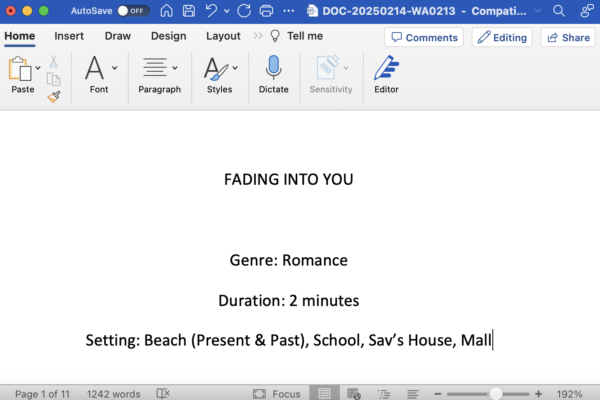Click the 192% zoom level

coord(569,394)
